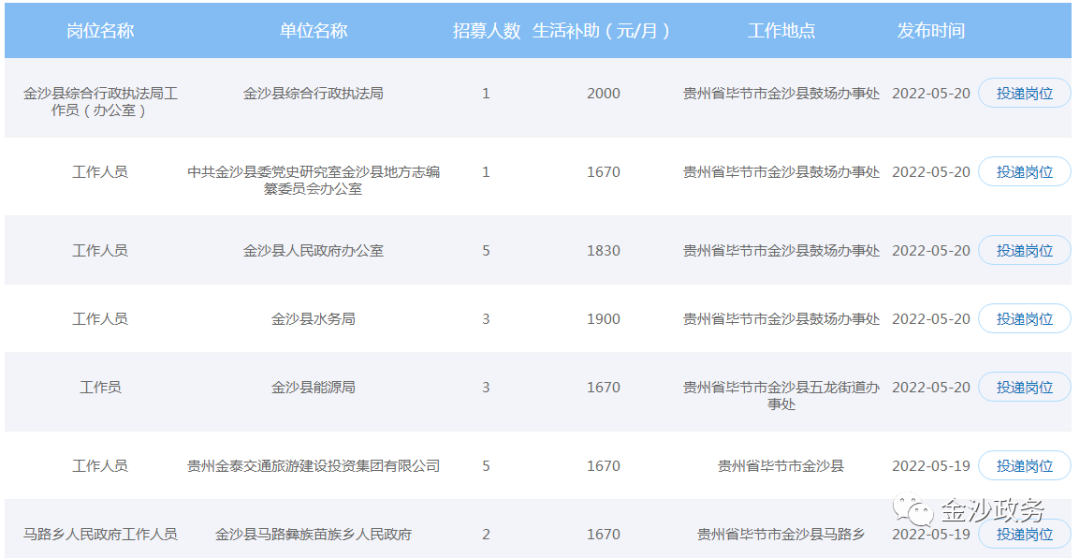
Task: Click the 生活补助（元/月） column header
Action: click(603, 31)
